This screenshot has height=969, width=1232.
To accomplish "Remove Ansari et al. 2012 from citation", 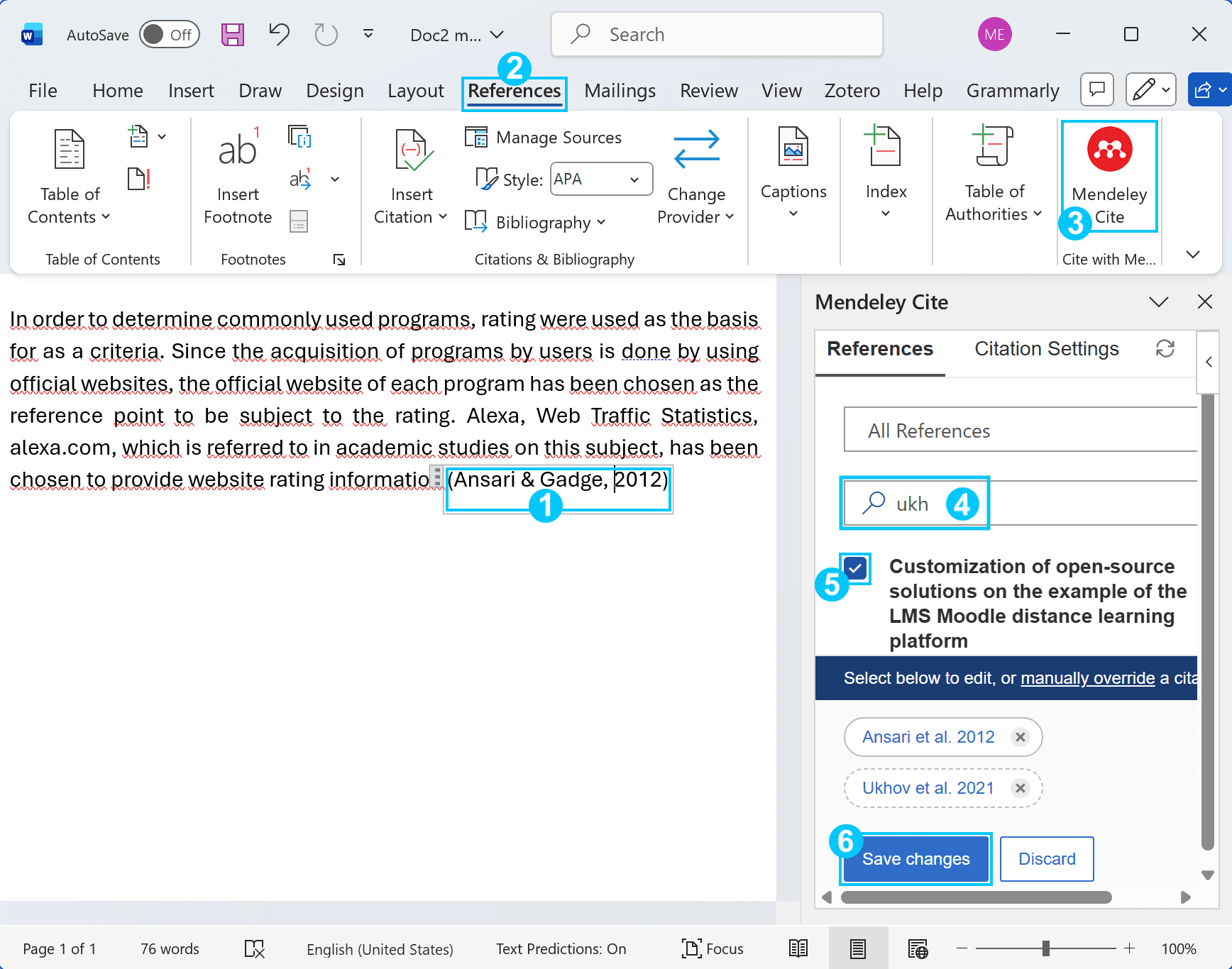I will pos(1021,737).
